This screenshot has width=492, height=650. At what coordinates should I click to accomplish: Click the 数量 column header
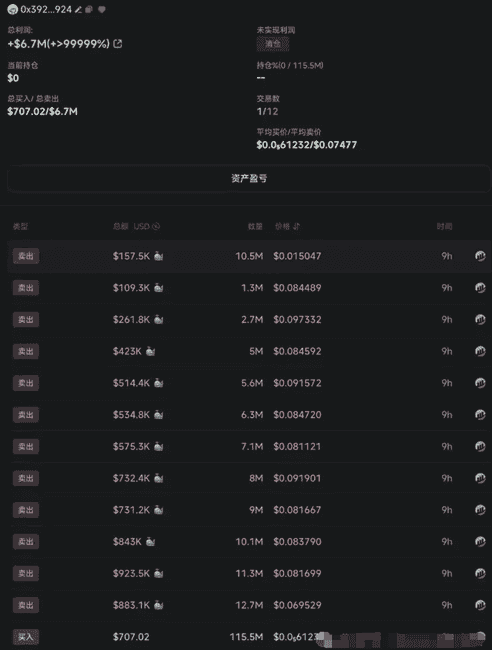[x=255, y=226]
